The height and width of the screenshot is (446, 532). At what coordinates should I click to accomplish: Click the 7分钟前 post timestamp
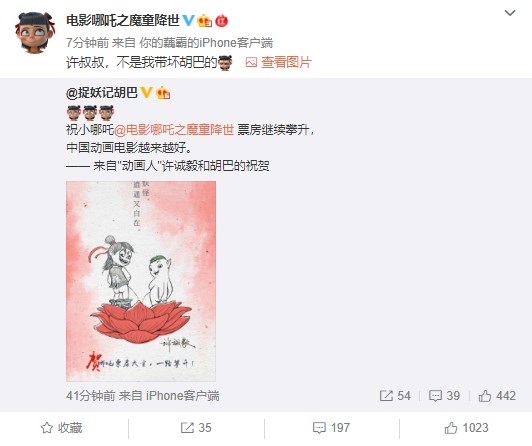tap(88, 43)
